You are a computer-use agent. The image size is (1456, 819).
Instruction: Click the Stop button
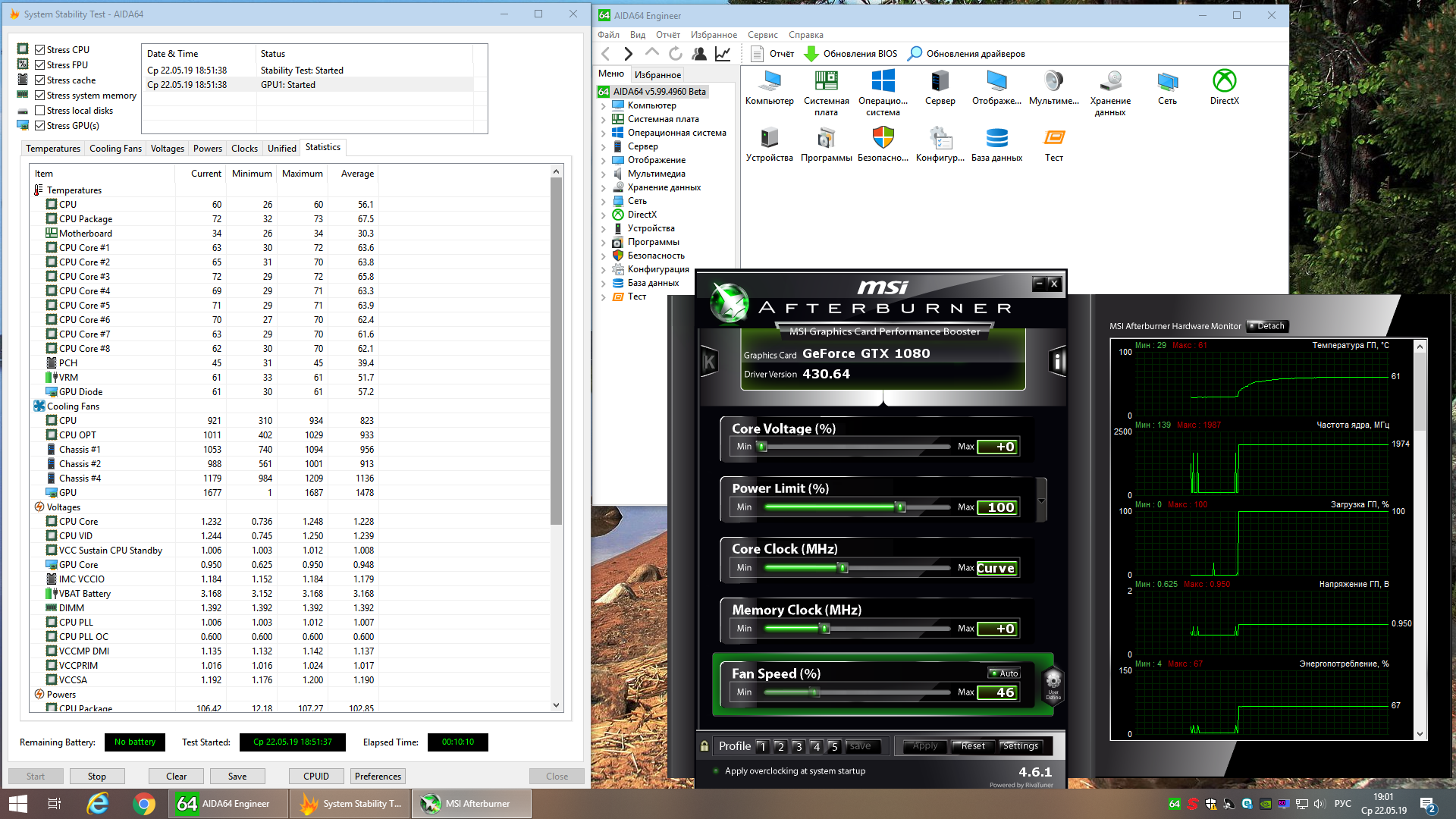(x=96, y=777)
